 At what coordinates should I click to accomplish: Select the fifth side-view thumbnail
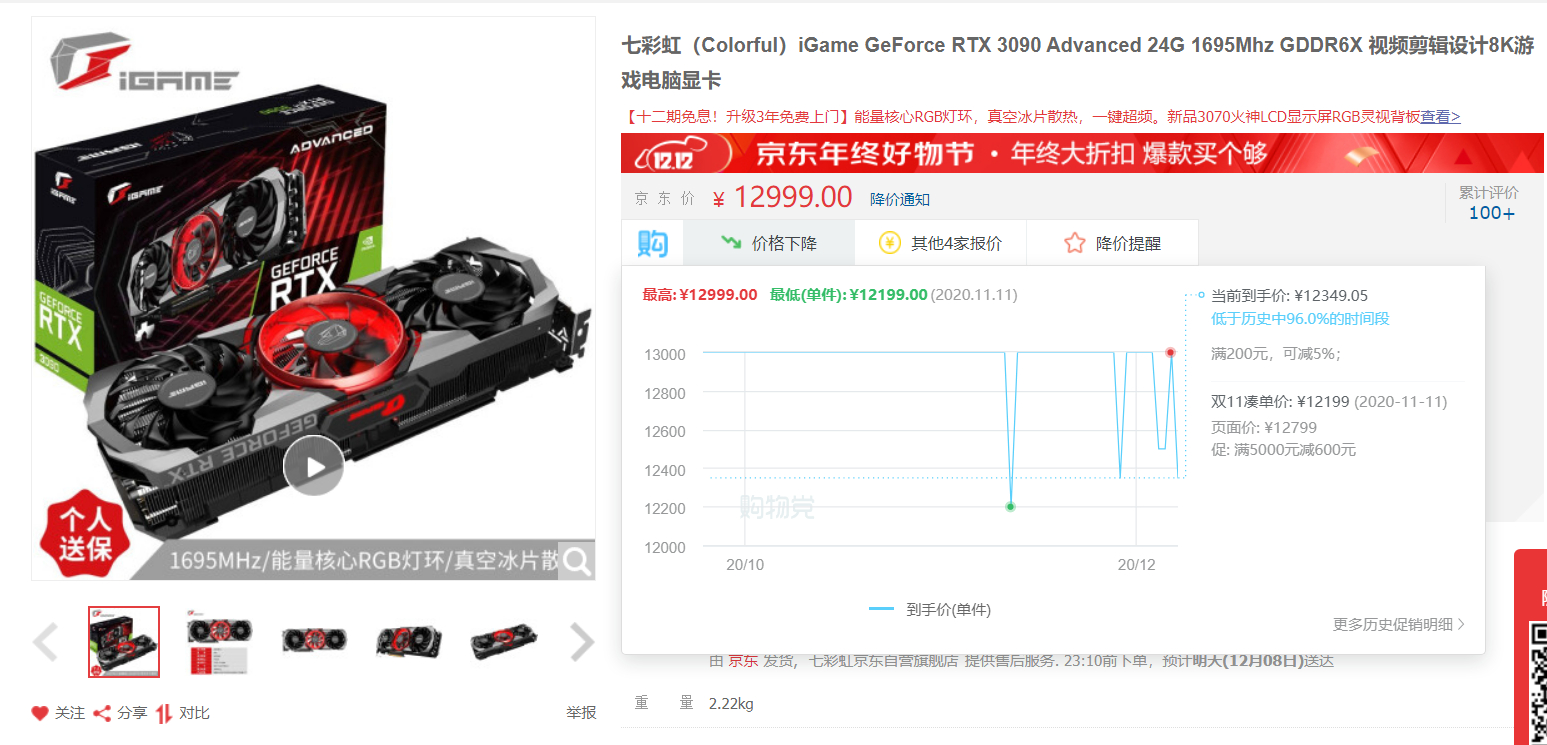point(503,642)
